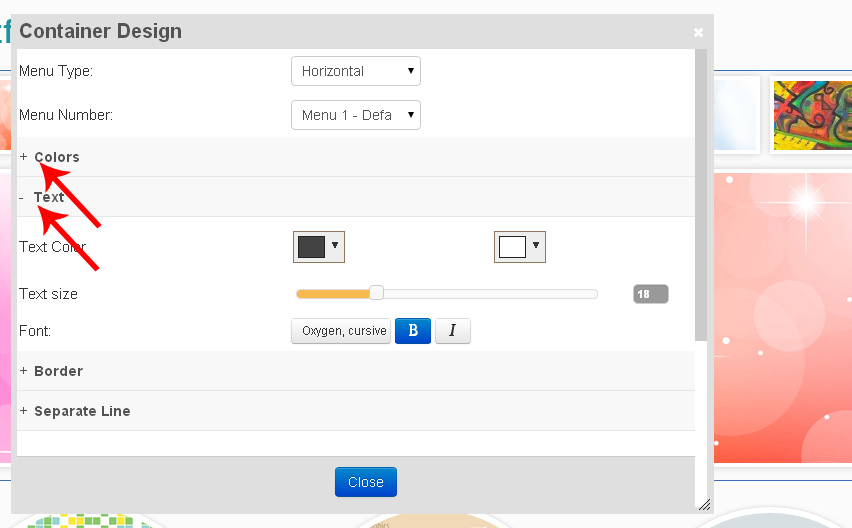
Task: Toggle Italic text formatting
Action: tap(453, 331)
